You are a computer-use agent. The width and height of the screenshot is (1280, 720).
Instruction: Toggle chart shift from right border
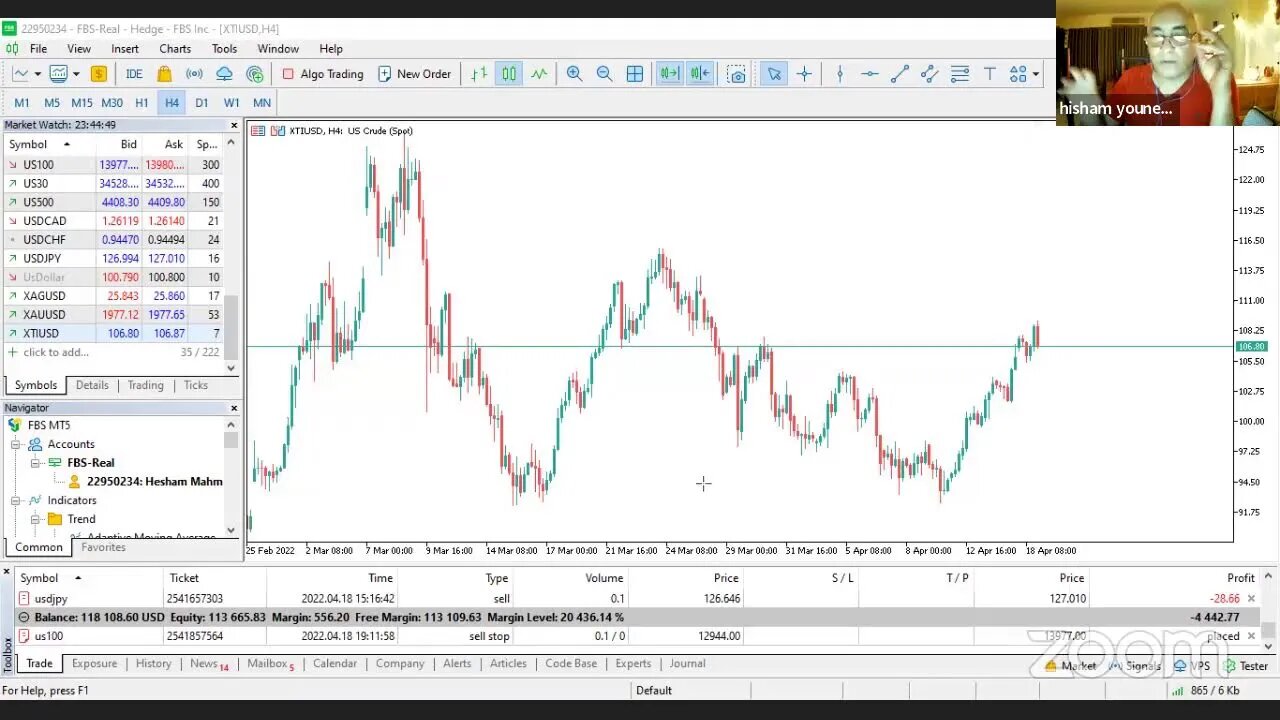[x=699, y=74]
